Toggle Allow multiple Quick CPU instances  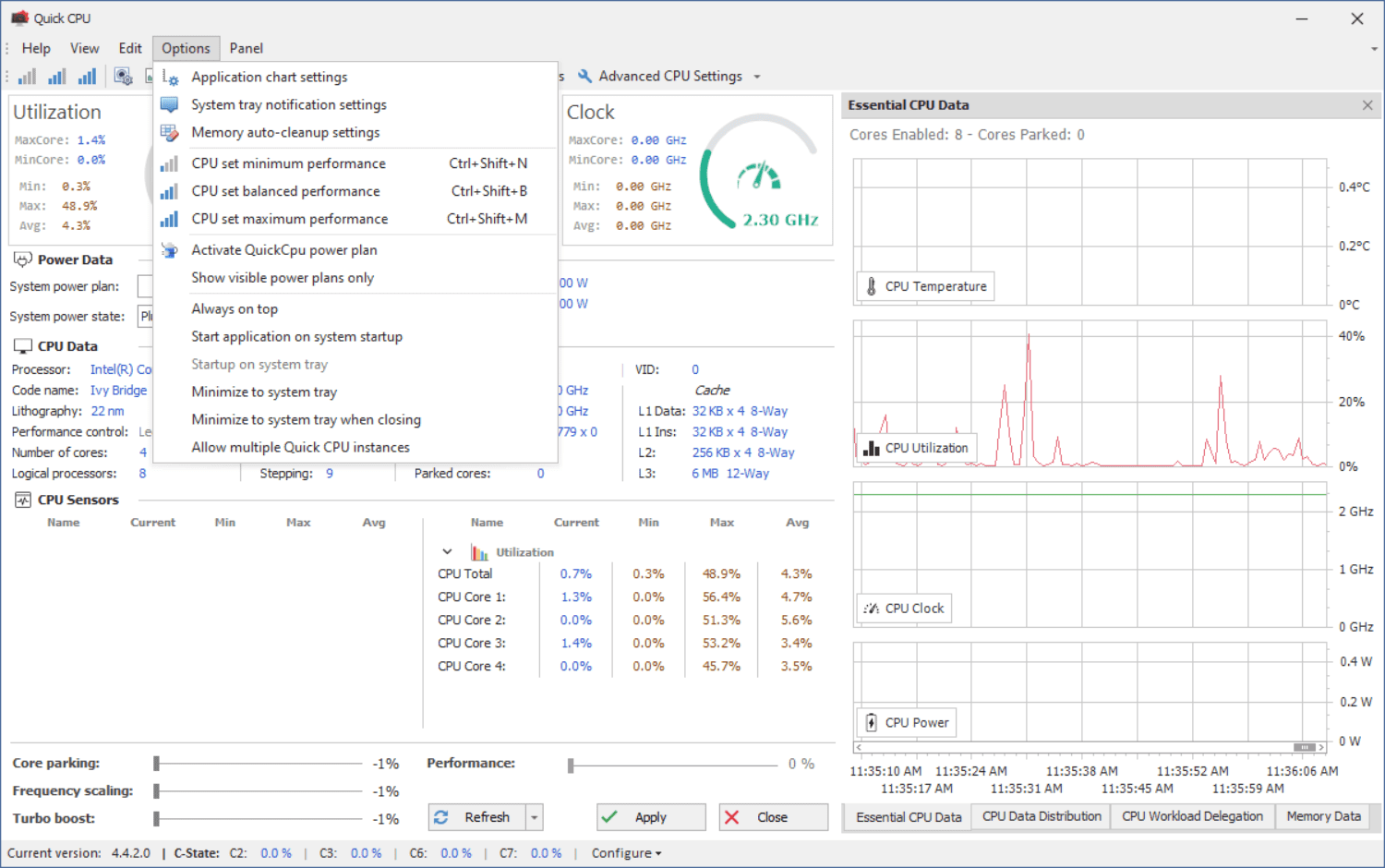[355, 448]
